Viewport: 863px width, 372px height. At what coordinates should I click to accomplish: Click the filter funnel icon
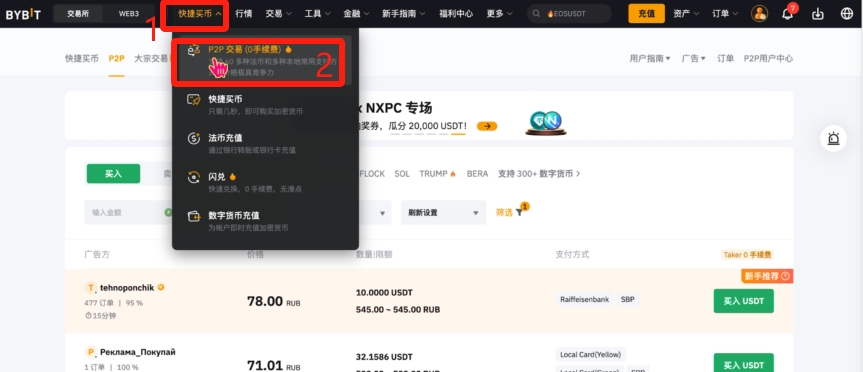coord(519,212)
